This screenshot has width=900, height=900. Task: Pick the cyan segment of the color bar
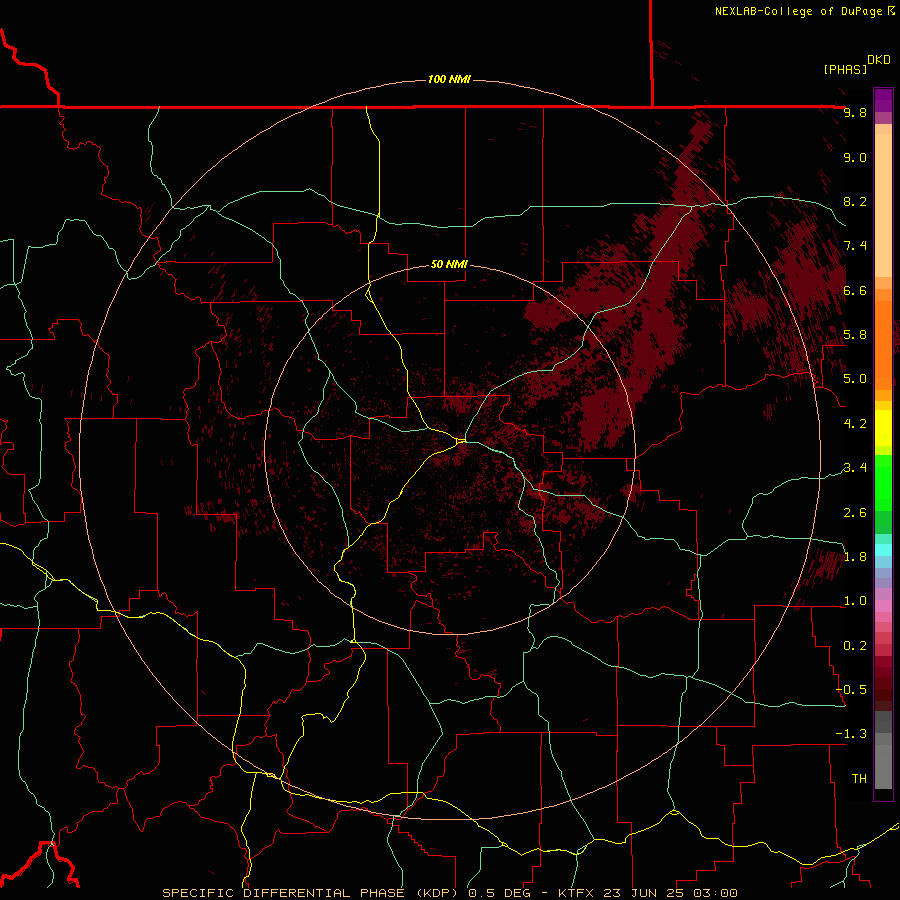pyautogui.click(x=883, y=550)
